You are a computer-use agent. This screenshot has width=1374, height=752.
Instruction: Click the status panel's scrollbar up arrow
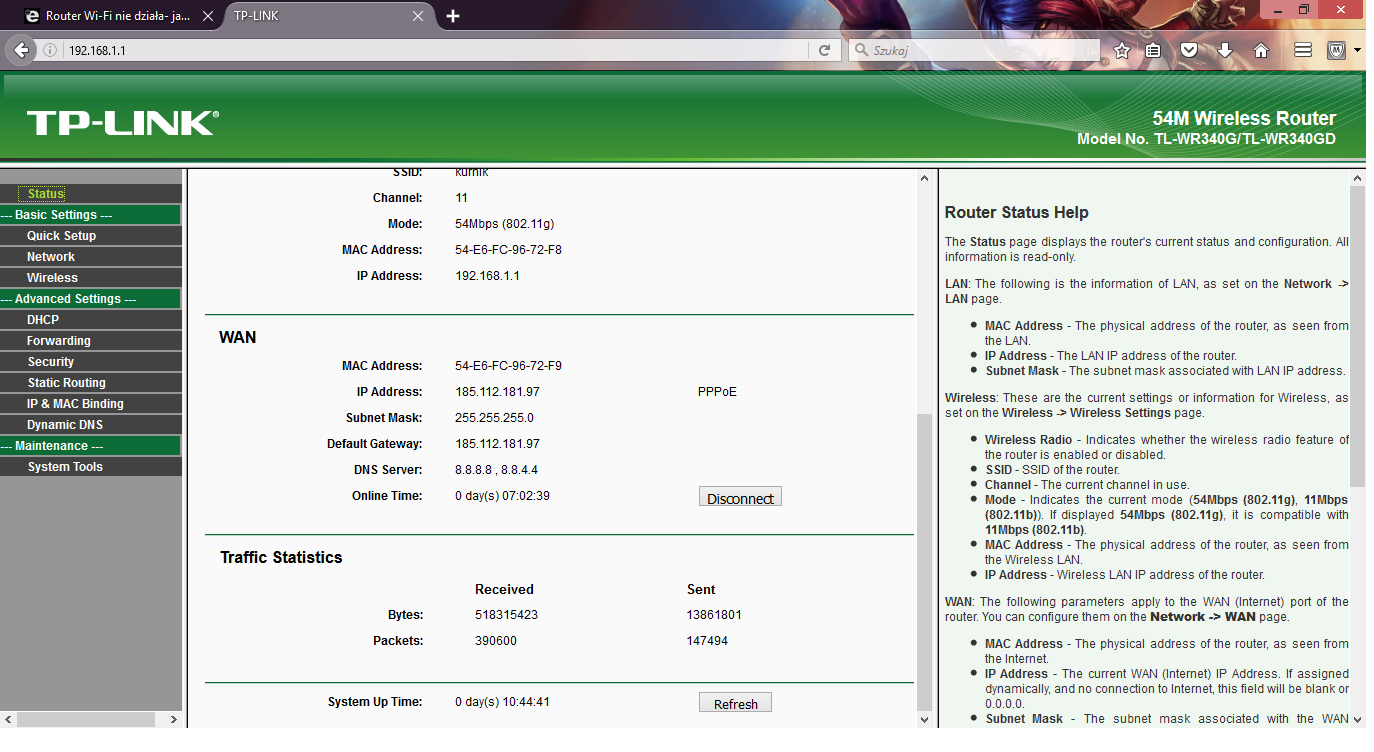924,178
